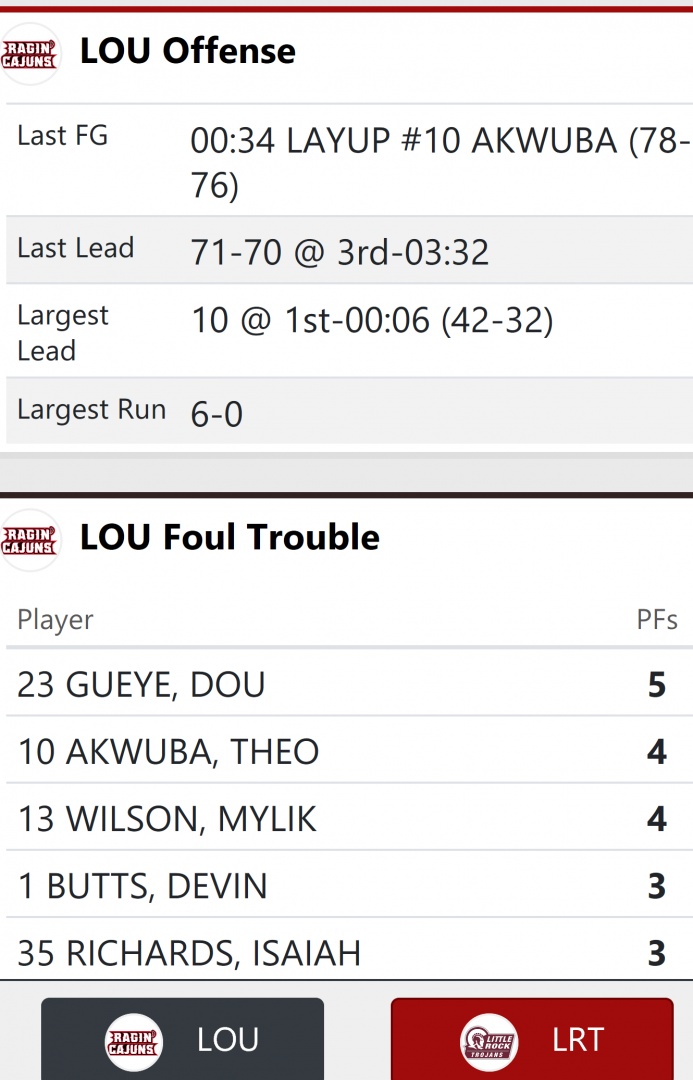Screen dimensions: 693x1080
Task: Switch to the LOU team tab
Action: (182, 1040)
